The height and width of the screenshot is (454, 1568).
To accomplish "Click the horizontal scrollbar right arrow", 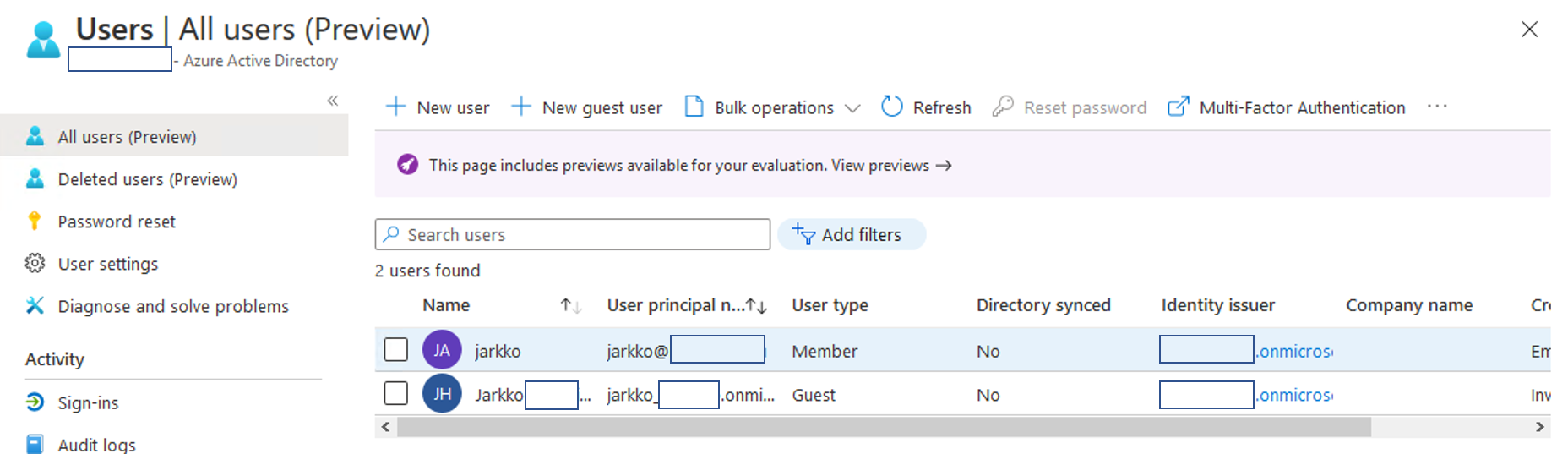I will click(x=1539, y=427).
